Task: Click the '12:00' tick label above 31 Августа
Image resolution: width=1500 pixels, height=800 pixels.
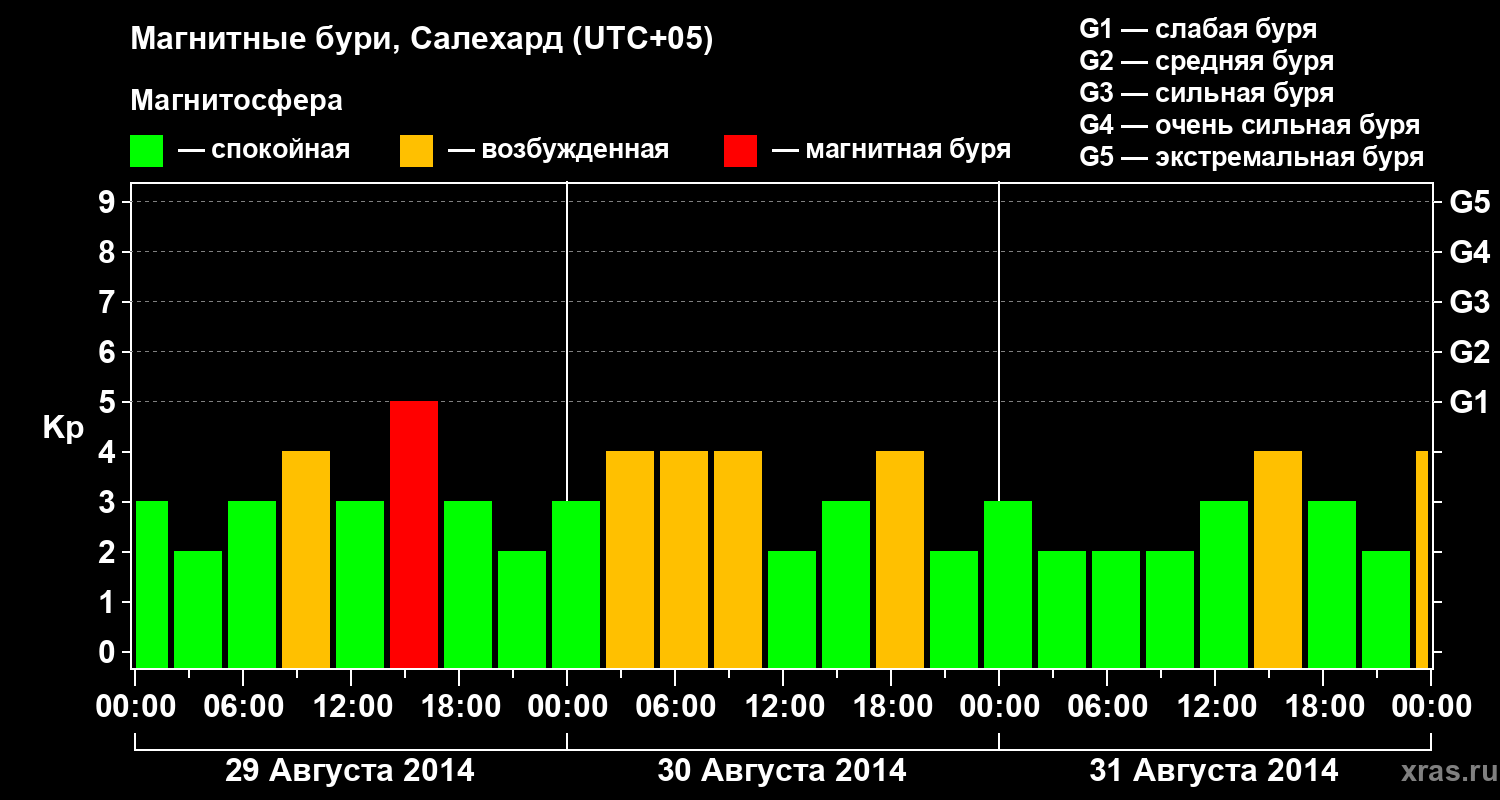Action: 1215,707
